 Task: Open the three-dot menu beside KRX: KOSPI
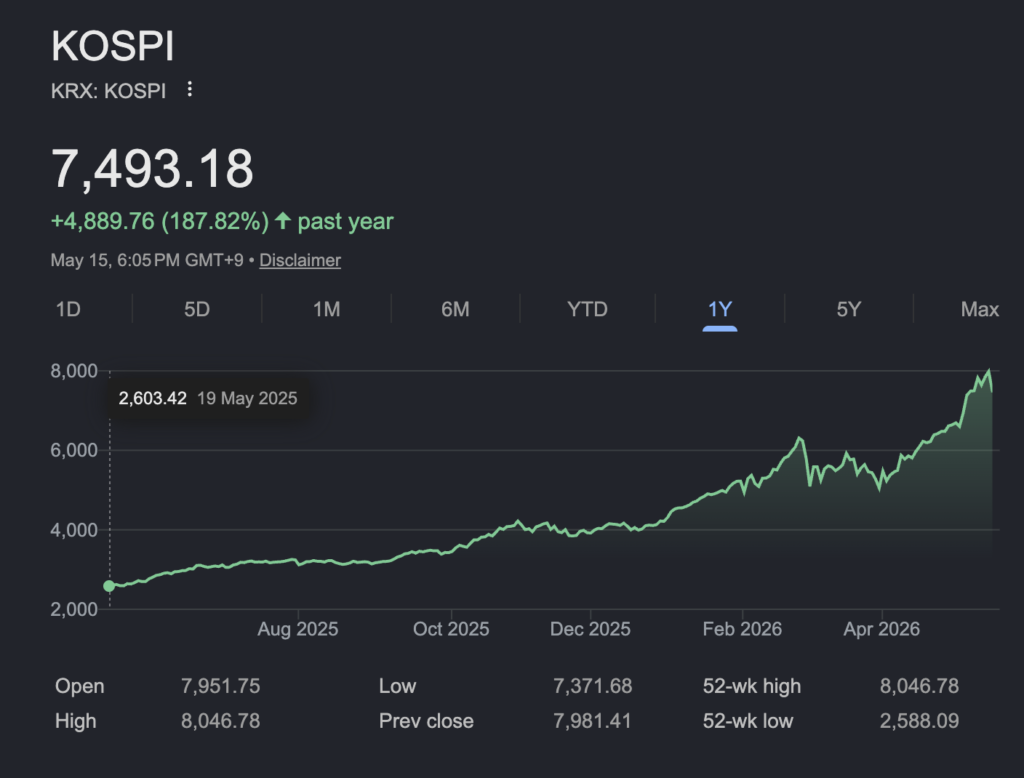coord(189,89)
